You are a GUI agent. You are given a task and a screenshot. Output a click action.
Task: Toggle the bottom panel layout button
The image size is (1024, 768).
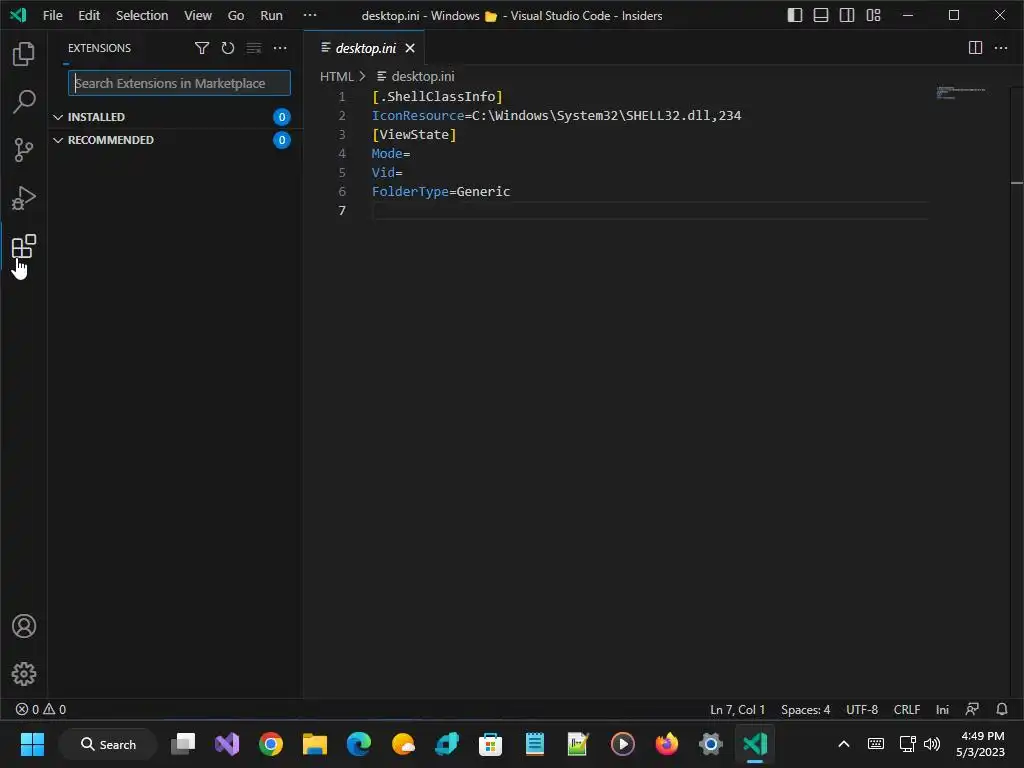coord(821,15)
